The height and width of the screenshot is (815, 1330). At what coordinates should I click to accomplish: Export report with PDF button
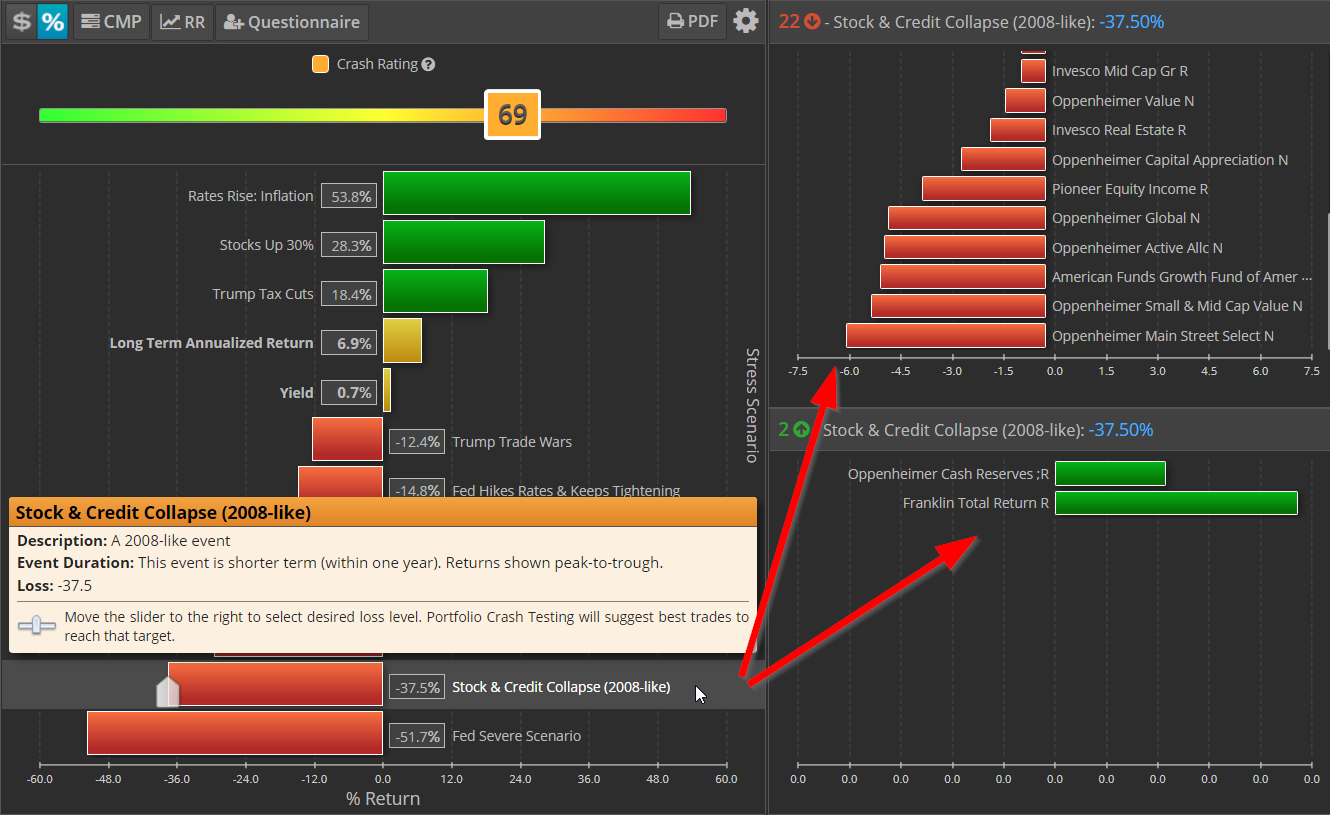tap(692, 21)
